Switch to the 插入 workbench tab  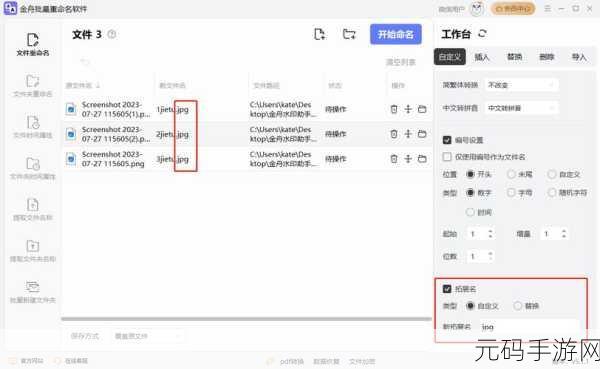coord(482,57)
